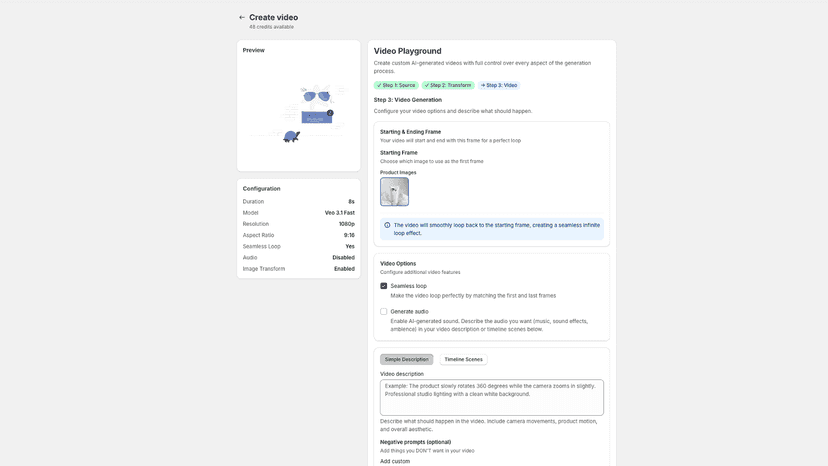Enable the Generate audio checkbox

coord(383,312)
